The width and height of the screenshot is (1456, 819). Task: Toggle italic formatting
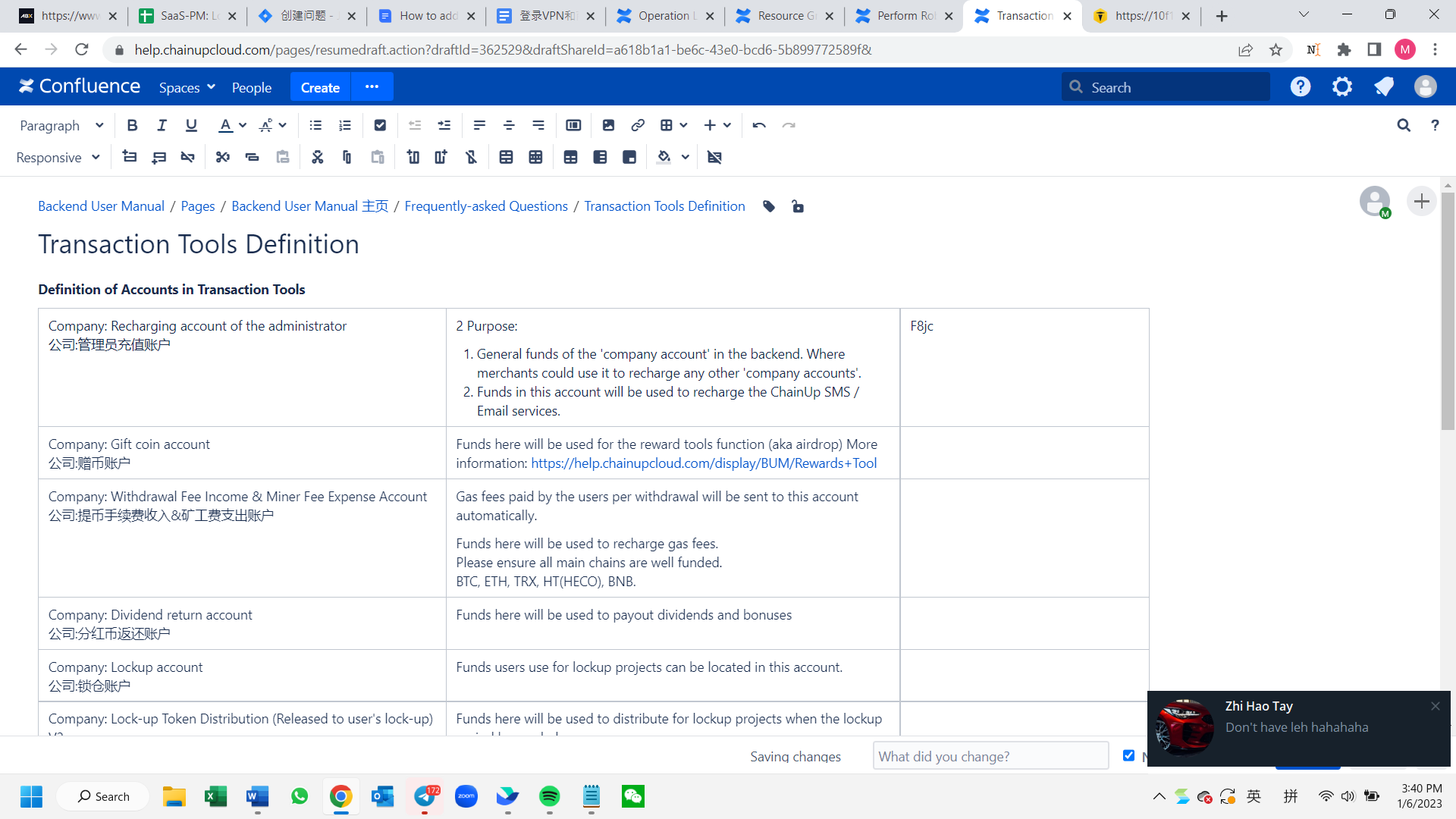click(162, 125)
